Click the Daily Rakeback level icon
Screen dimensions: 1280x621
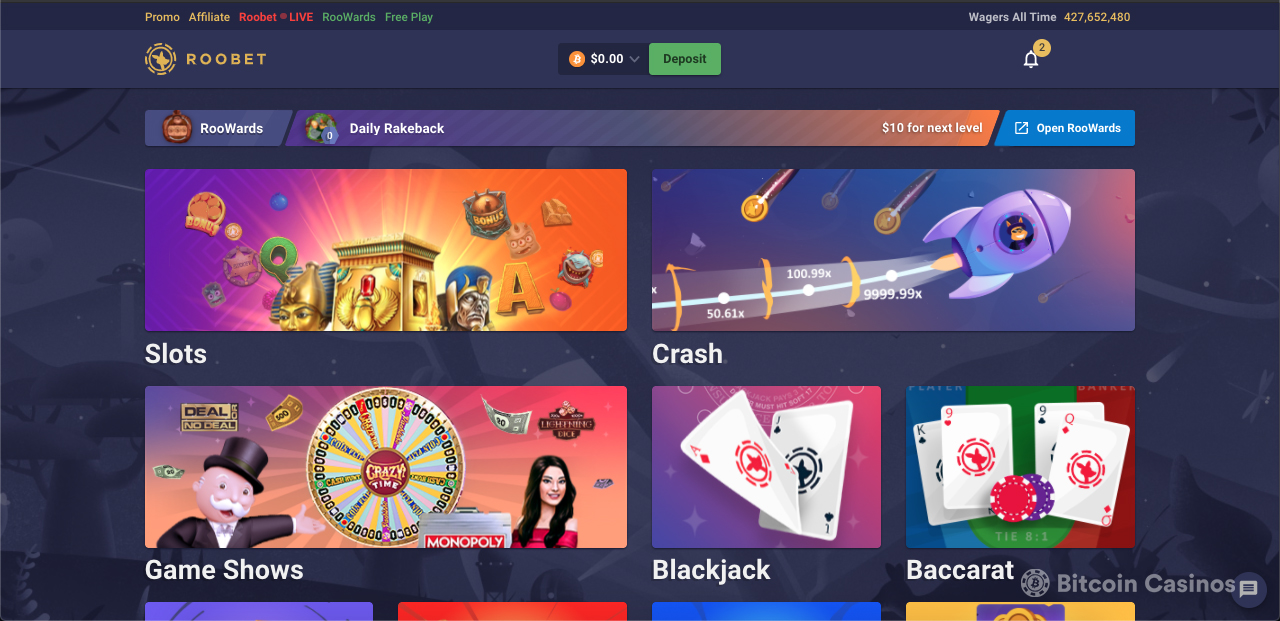click(x=321, y=128)
